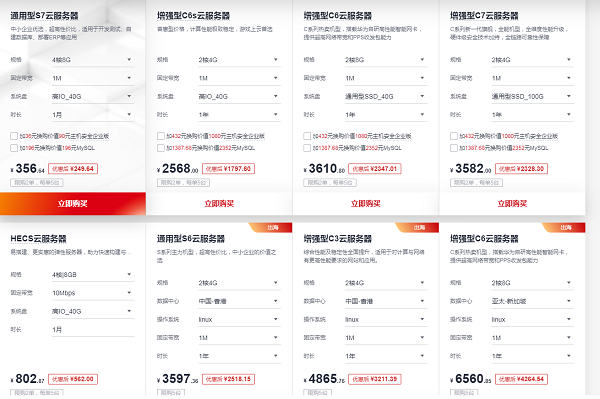The height and width of the screenshot is (399, 600).
Task: Tick 加1387.68元换购 MySQL checkbox in C7 card
Action: point(454,148)
